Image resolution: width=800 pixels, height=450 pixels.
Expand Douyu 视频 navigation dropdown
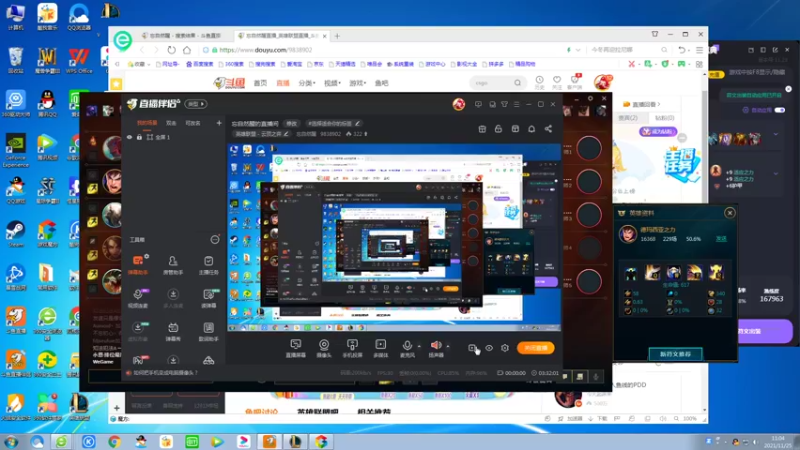pyautogui.click(x=332, y=83)
